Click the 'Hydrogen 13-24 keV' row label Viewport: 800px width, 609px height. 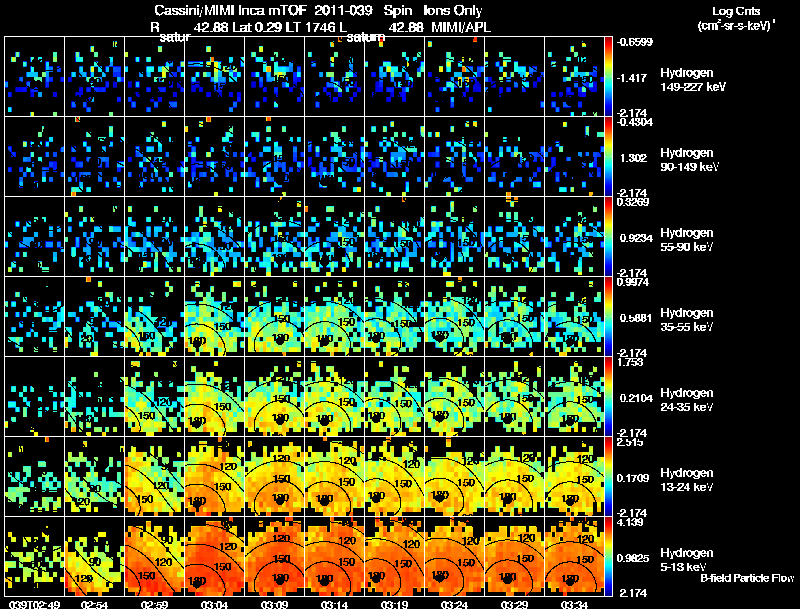pos(687,480)
